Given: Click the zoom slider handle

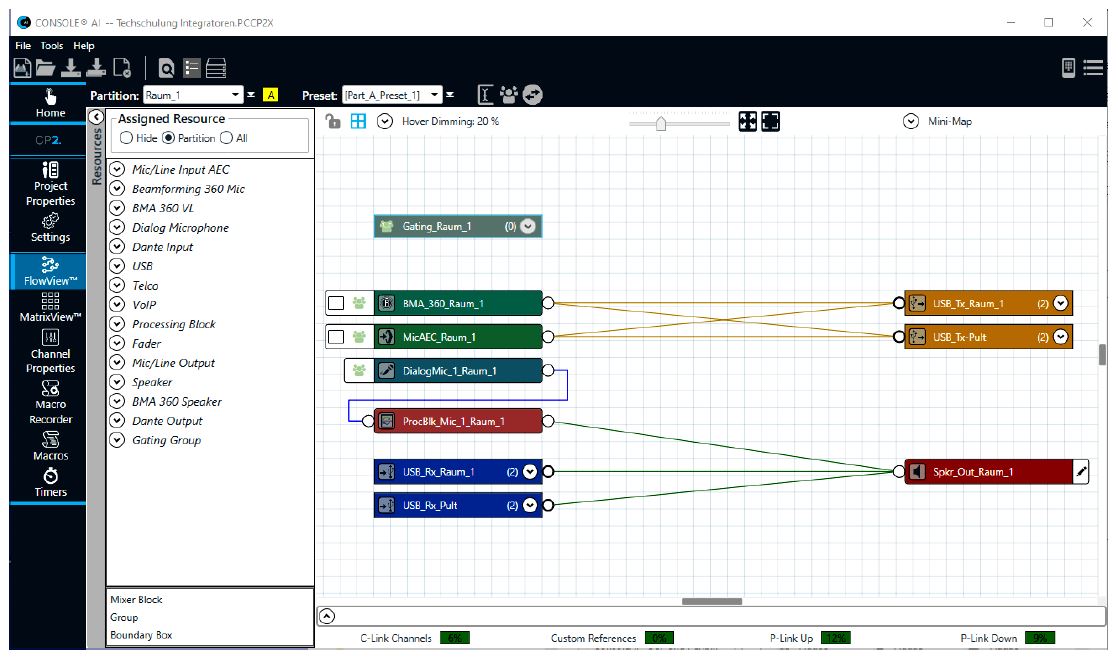Looking at the screenshot, I should [660, 122].
